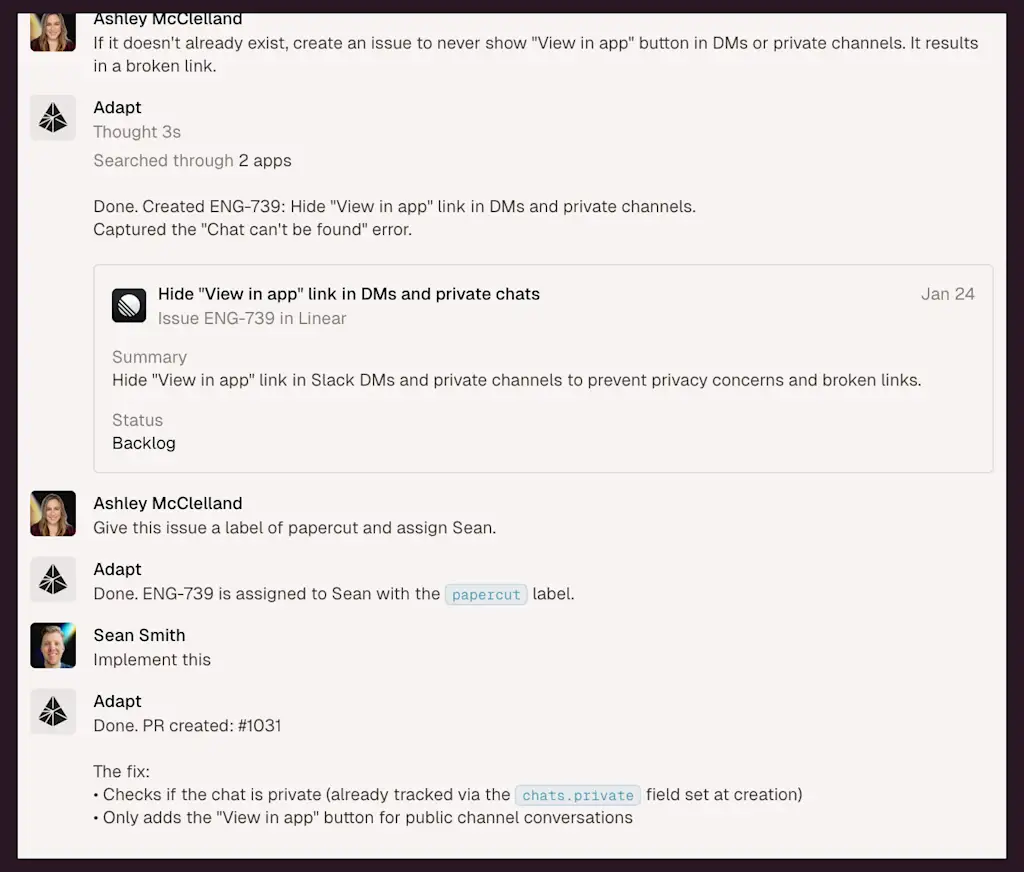
Task: Click Ashley McClelland's name above the papercut request
Action: pos(167,503)
